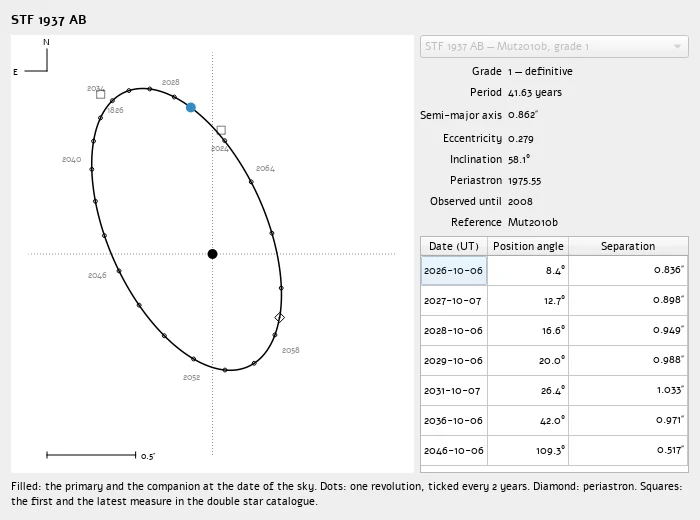The height and width of the screenshot is (520, 700).
Task: Click the 0.836" separation cell
Action: click(628, 270)
